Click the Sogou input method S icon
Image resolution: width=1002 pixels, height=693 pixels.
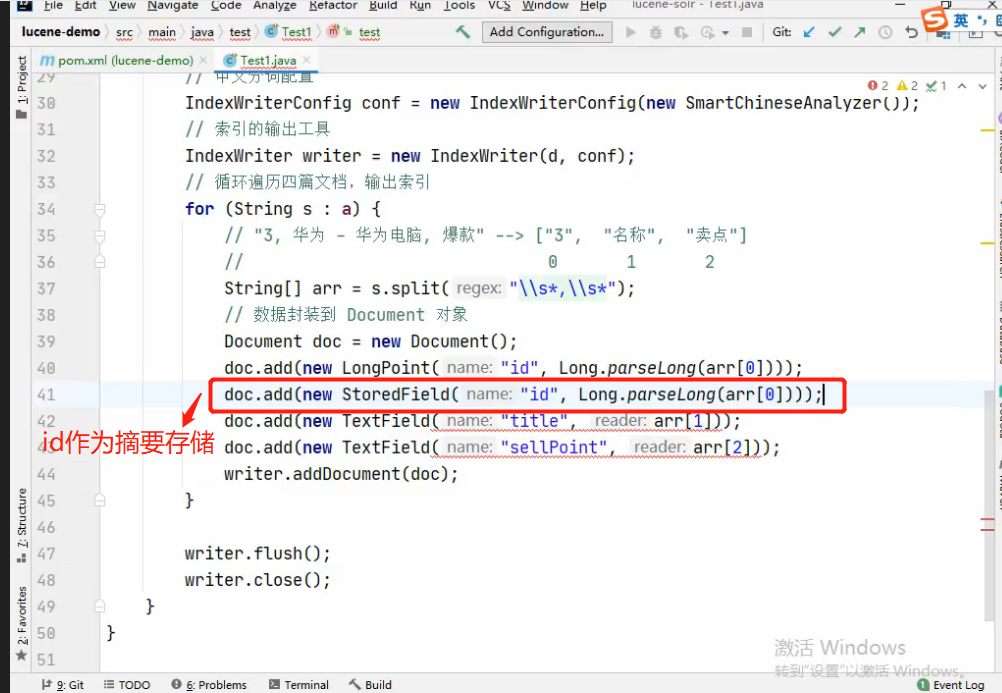(935, 19)
